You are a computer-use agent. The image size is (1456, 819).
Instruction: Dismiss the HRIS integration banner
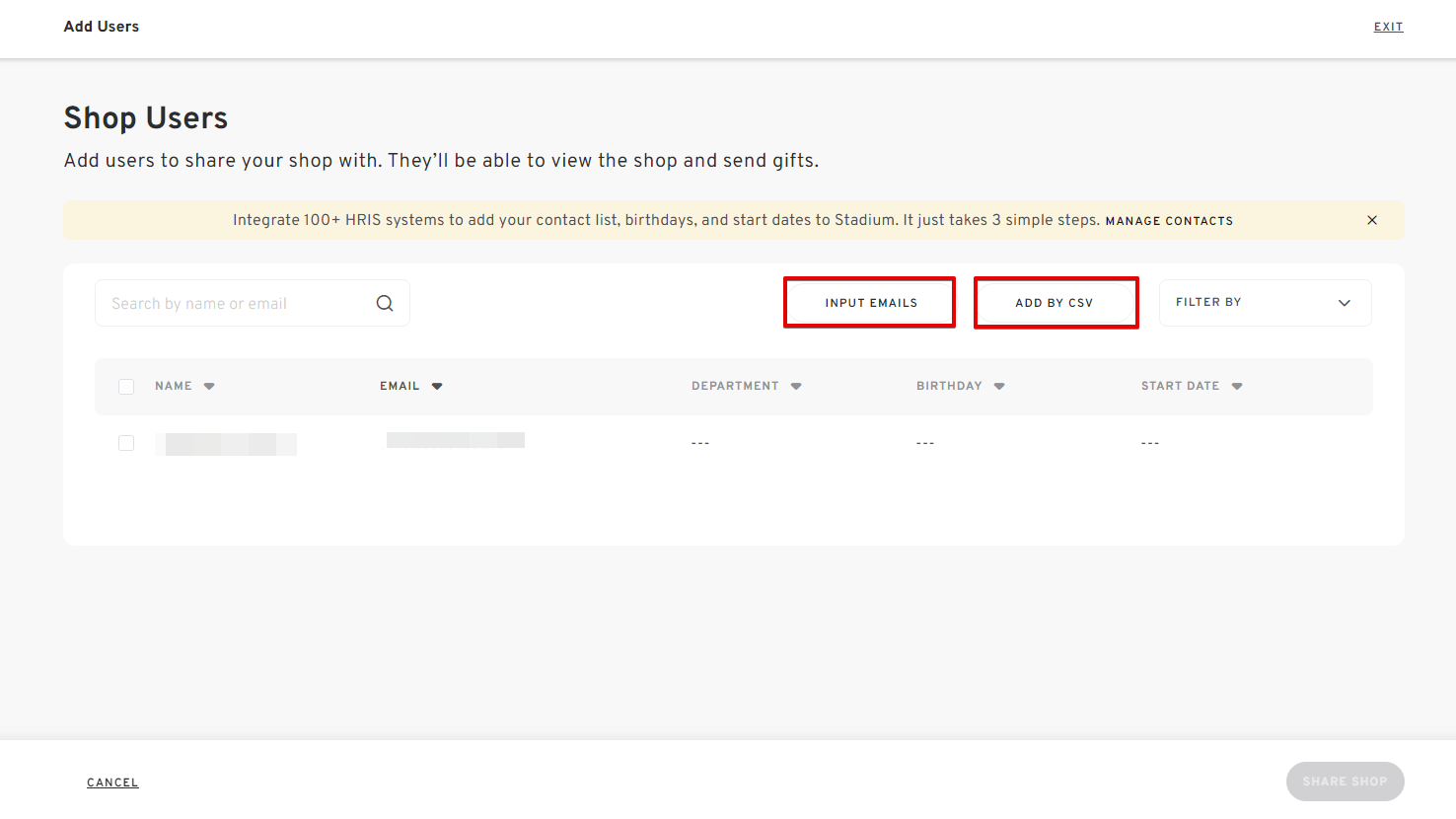pyautogui.click(x=1371, y=220)
